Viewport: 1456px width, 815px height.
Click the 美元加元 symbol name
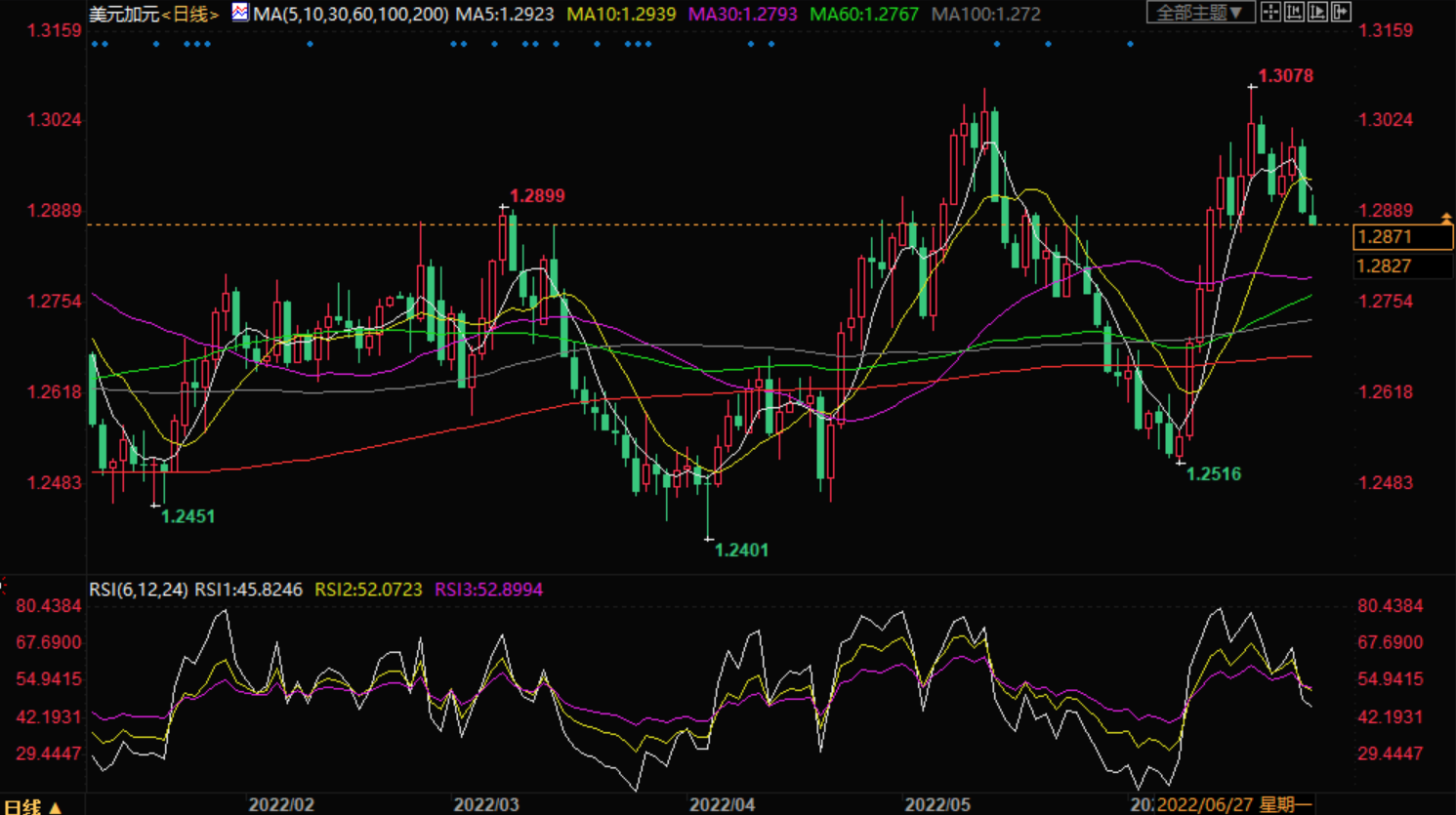click(124, 15)
